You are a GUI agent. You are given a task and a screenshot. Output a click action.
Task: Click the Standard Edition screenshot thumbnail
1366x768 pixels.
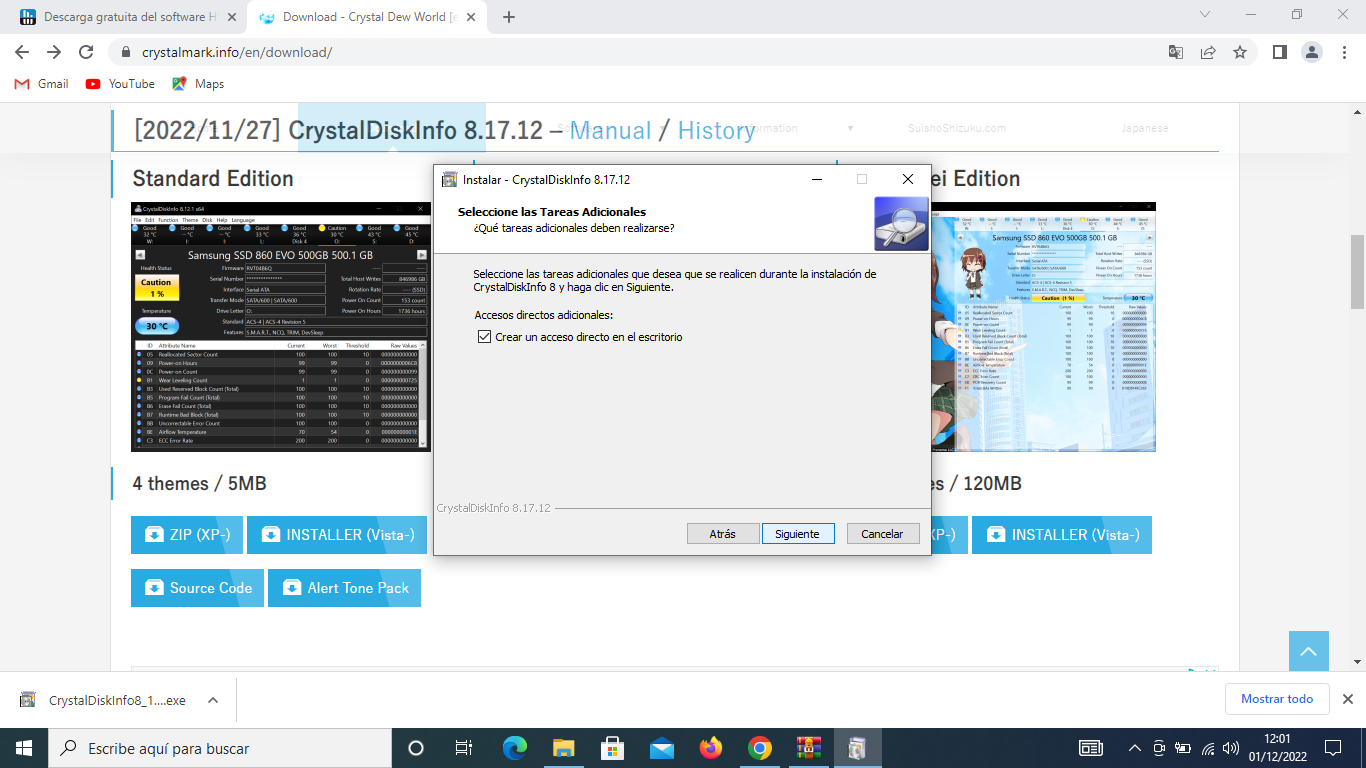click(282, 325)
